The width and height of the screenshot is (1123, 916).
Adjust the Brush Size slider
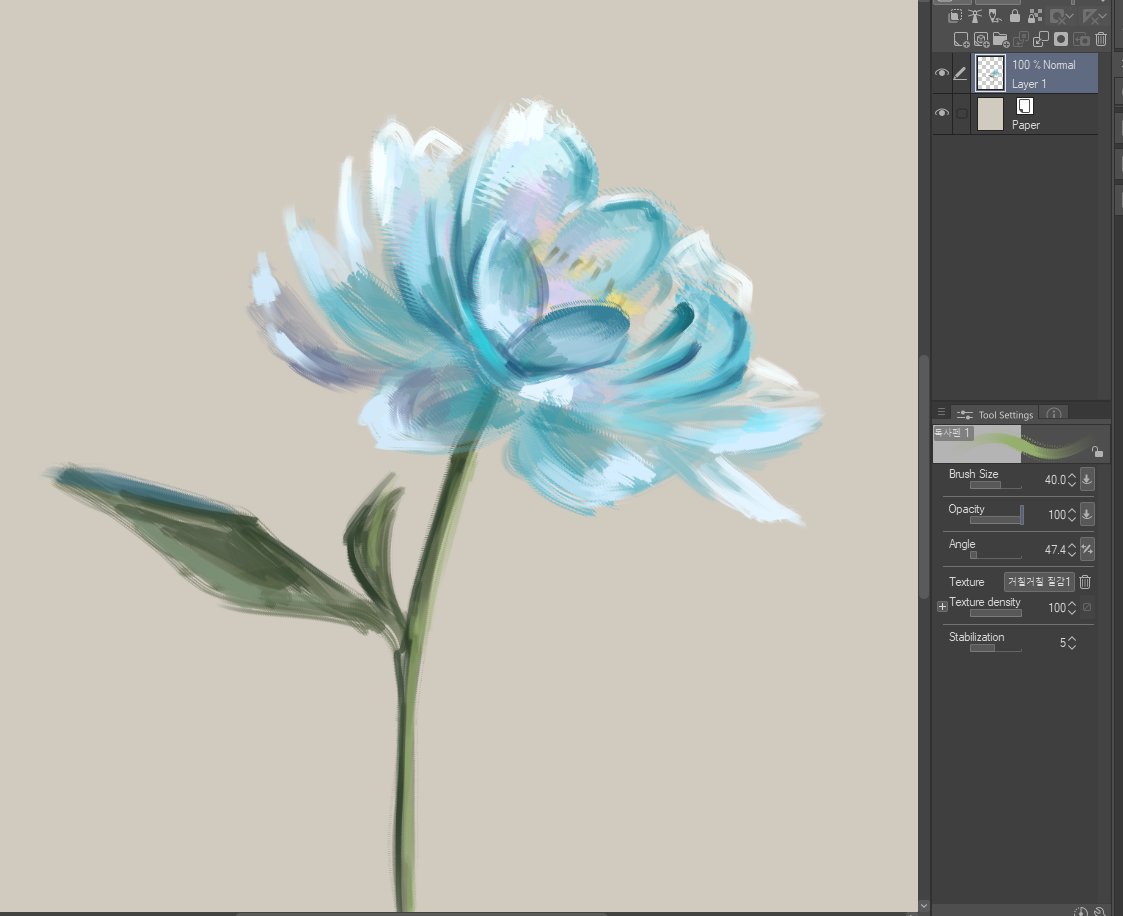pyautogui.click(x=996, y=486)
